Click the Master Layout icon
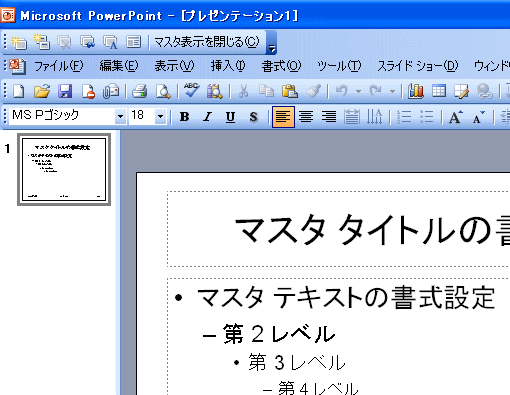This screenshot has width=510, height=395. (x=133, y=42)
